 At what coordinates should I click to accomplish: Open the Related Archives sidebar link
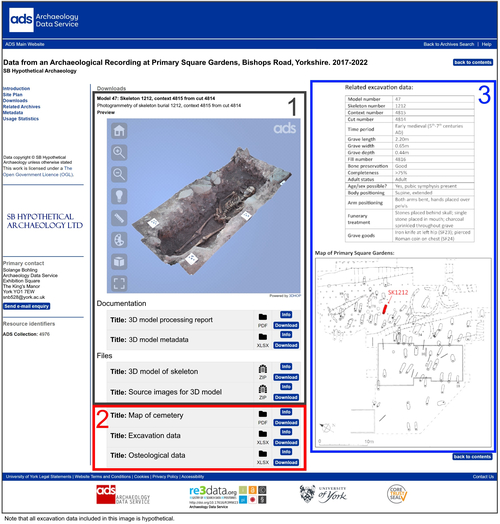click(x=22, y=107)
